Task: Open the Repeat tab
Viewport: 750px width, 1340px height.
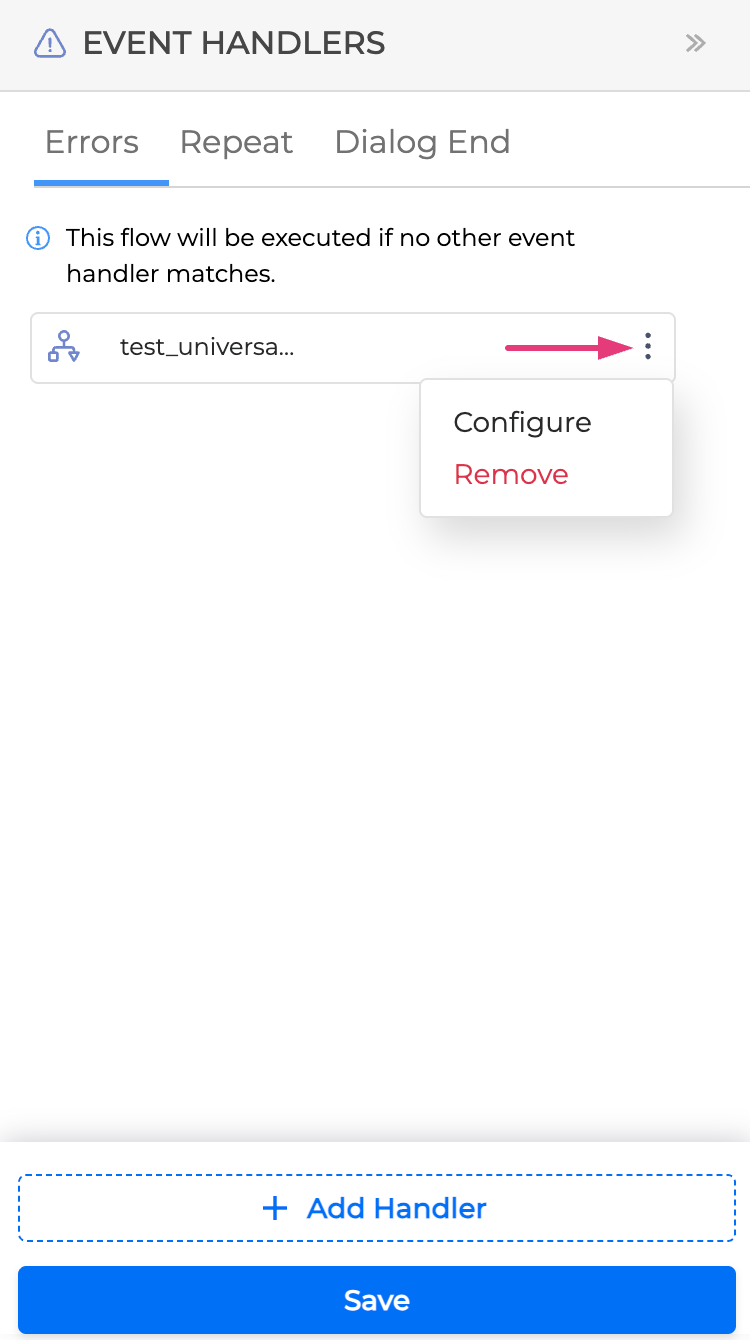Action: coord(236,143)
